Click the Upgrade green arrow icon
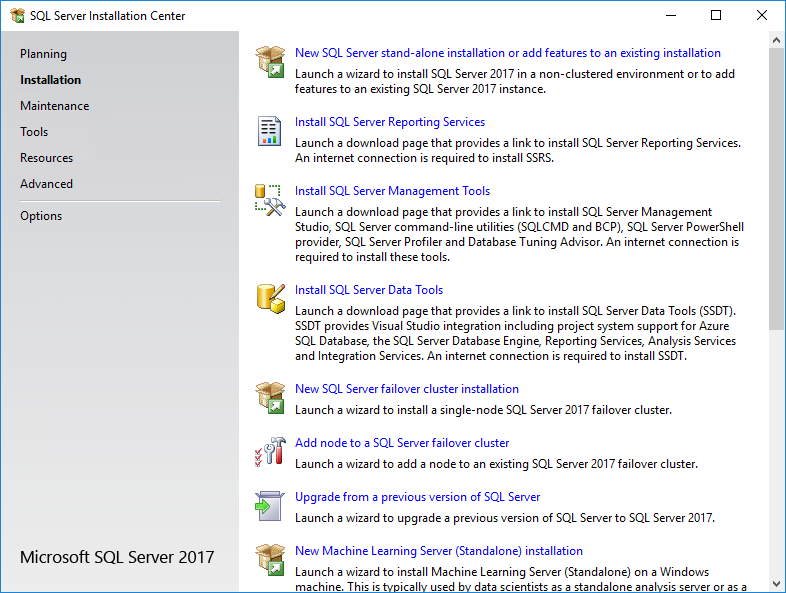 pos(270,506)
